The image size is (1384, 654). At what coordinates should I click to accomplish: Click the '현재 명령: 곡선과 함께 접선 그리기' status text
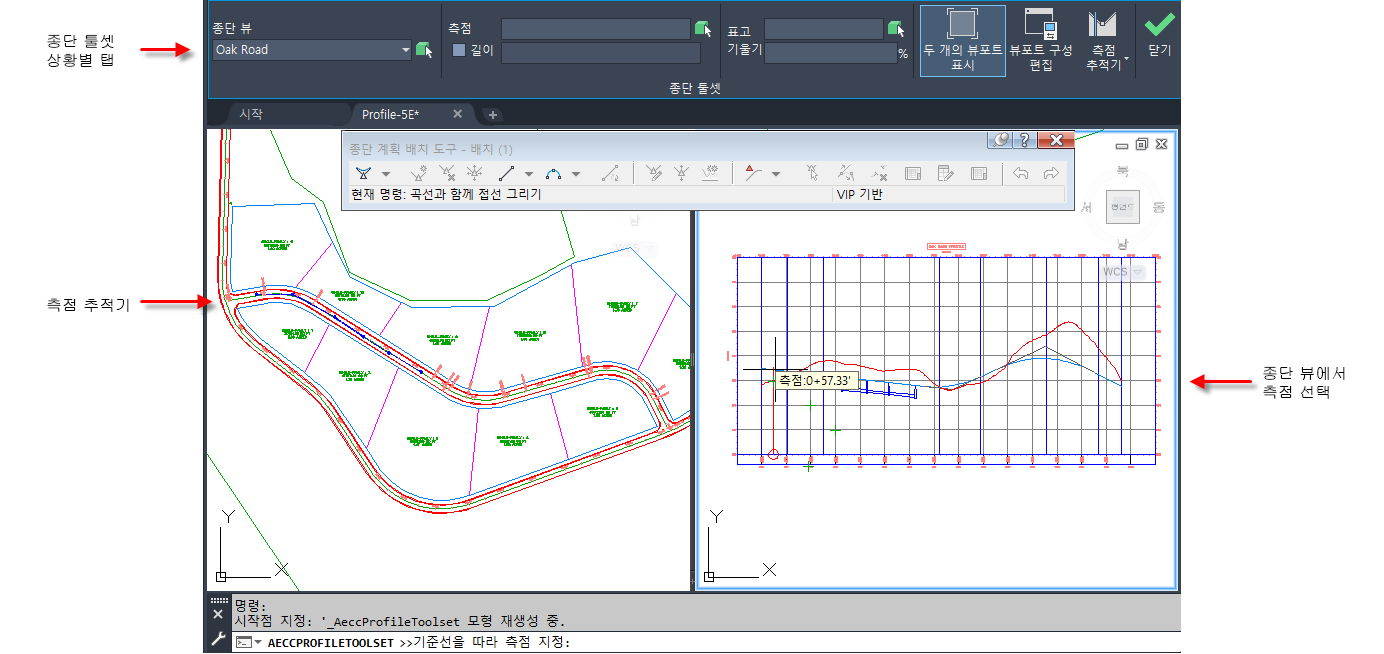coord(445,195)
